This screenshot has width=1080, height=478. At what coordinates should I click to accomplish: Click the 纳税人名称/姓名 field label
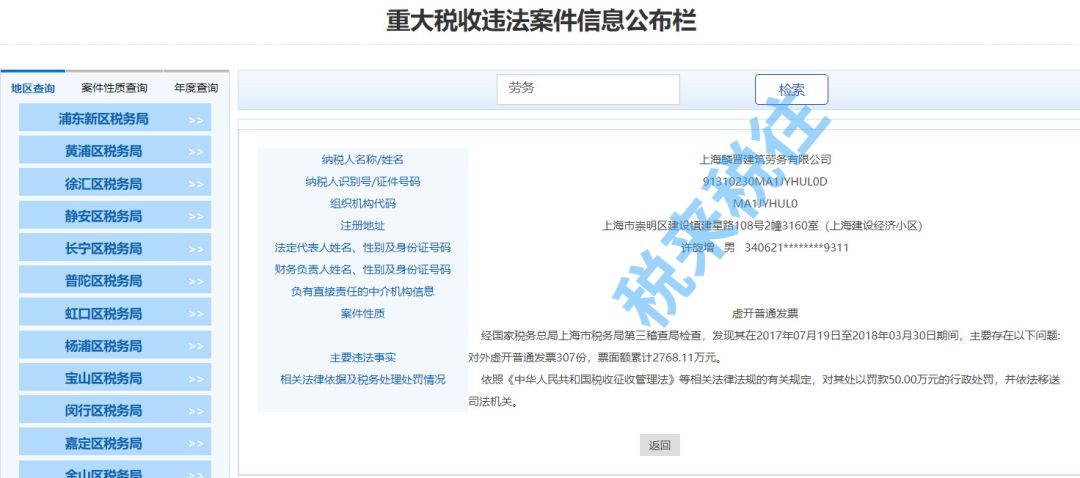click(362, 160)
